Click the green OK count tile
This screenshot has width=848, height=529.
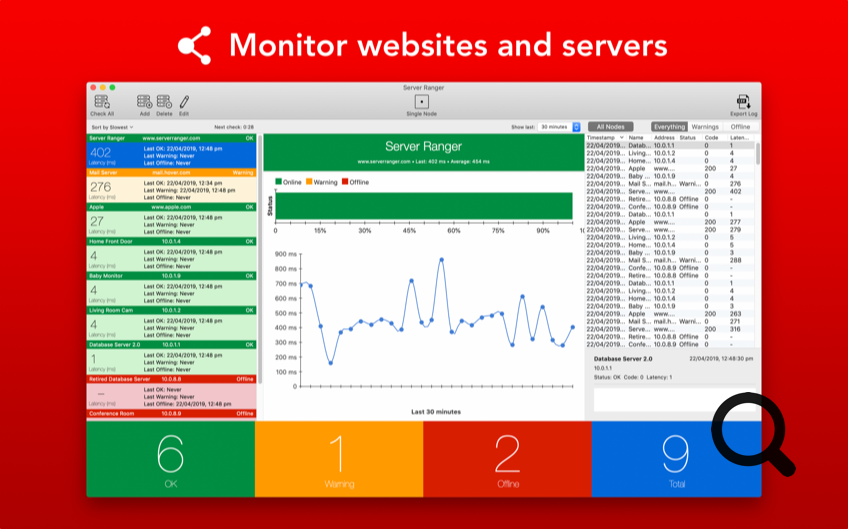[170, 458]
